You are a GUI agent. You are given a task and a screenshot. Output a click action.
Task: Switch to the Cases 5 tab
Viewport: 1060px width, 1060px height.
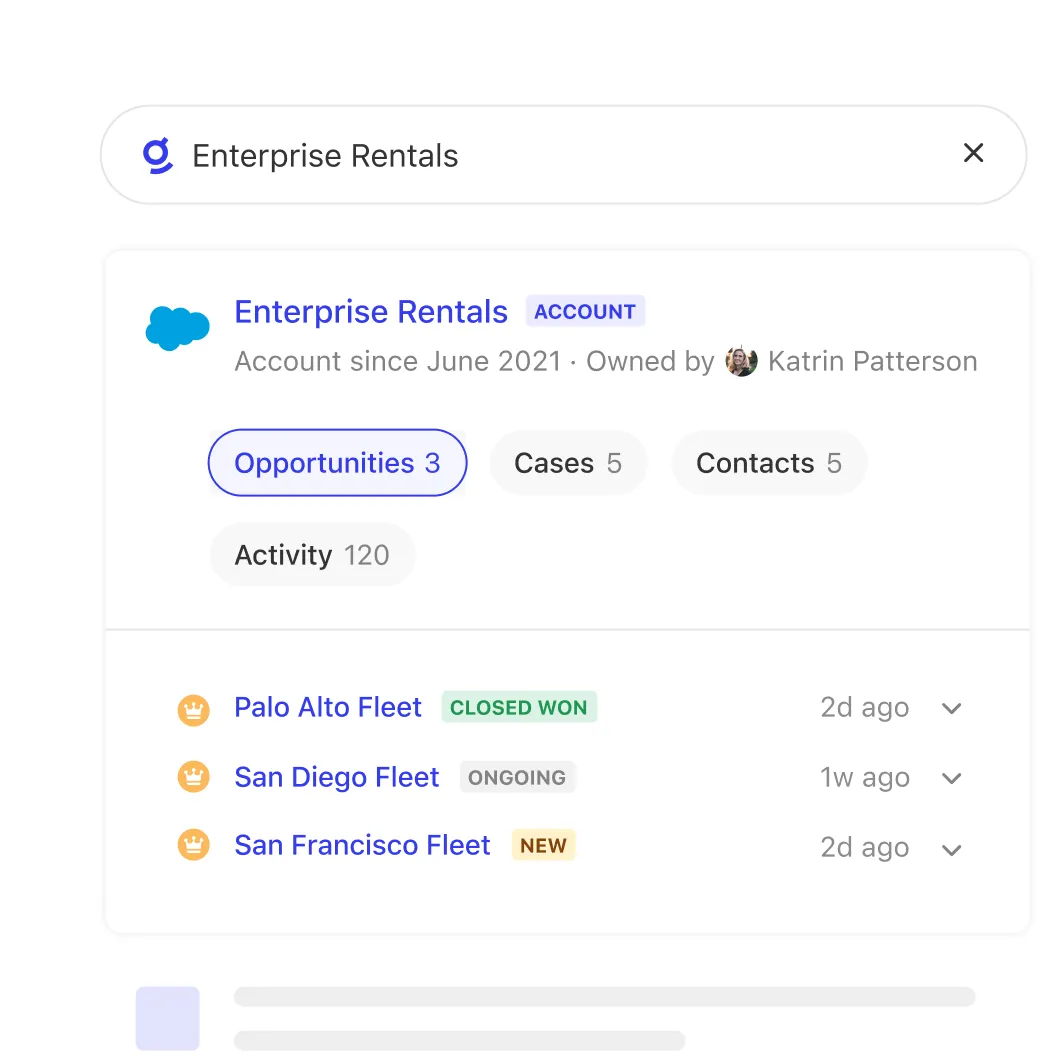coord(568,463)
